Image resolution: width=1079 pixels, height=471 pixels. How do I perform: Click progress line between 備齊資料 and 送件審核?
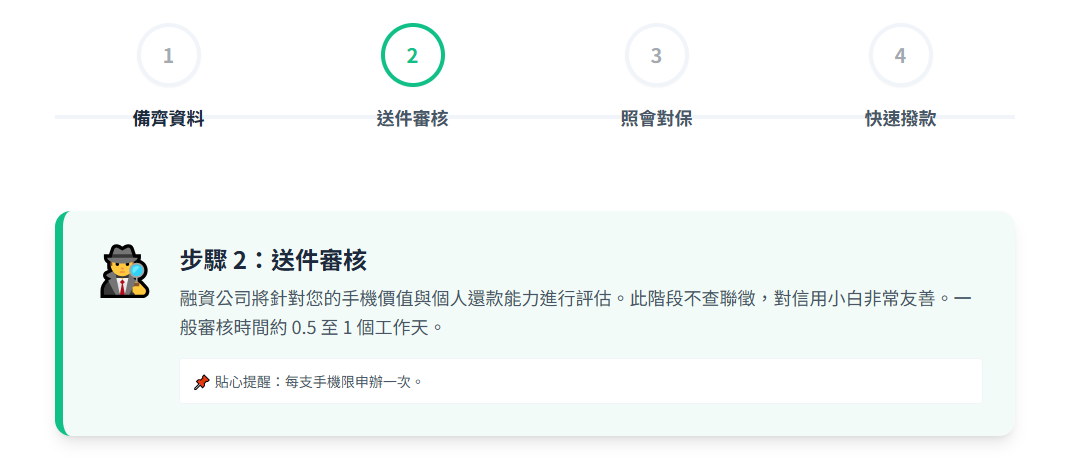290,117
